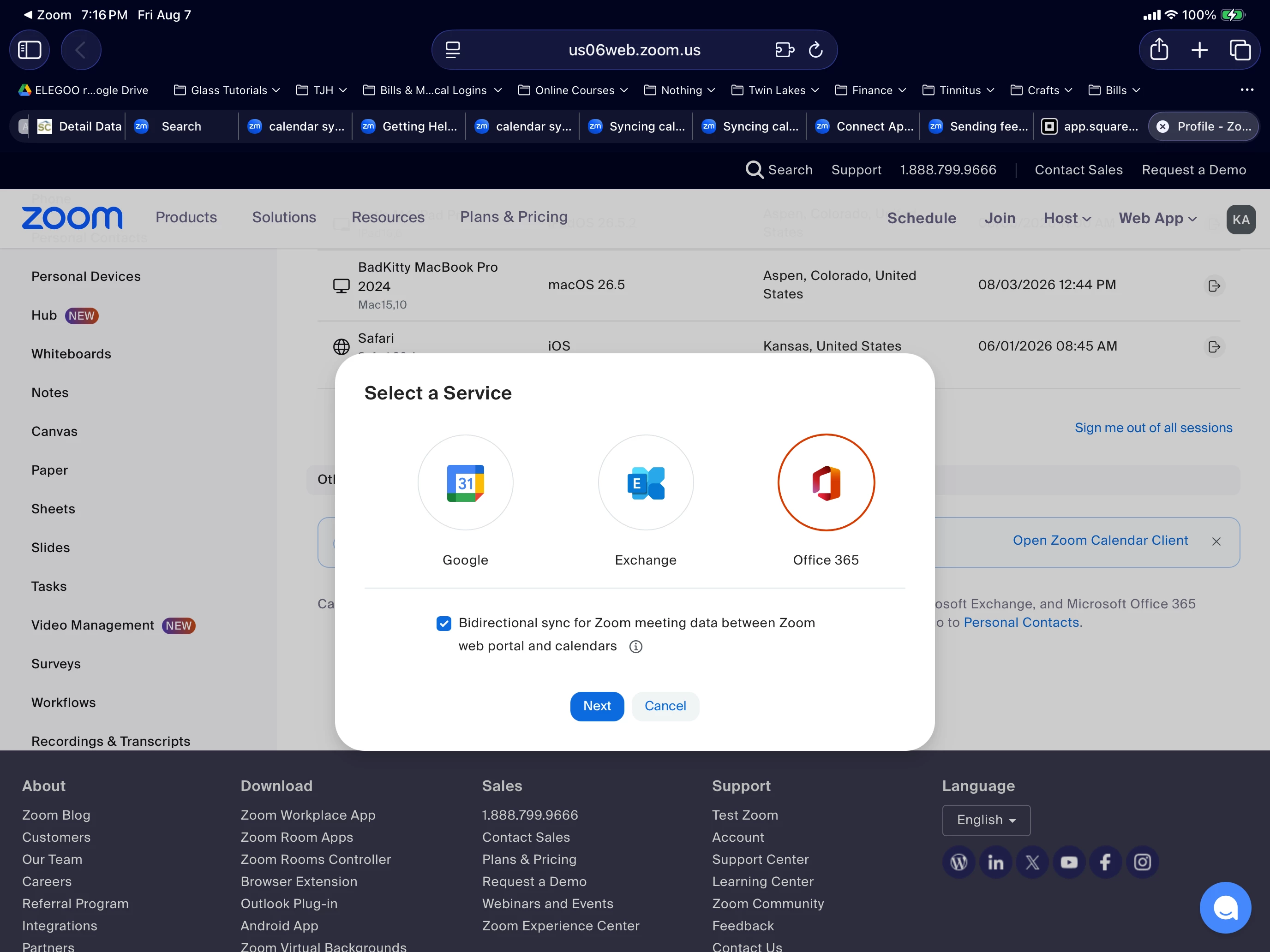
Task: Open Zoom's WordPress blog icon
Action: point(959,862)
